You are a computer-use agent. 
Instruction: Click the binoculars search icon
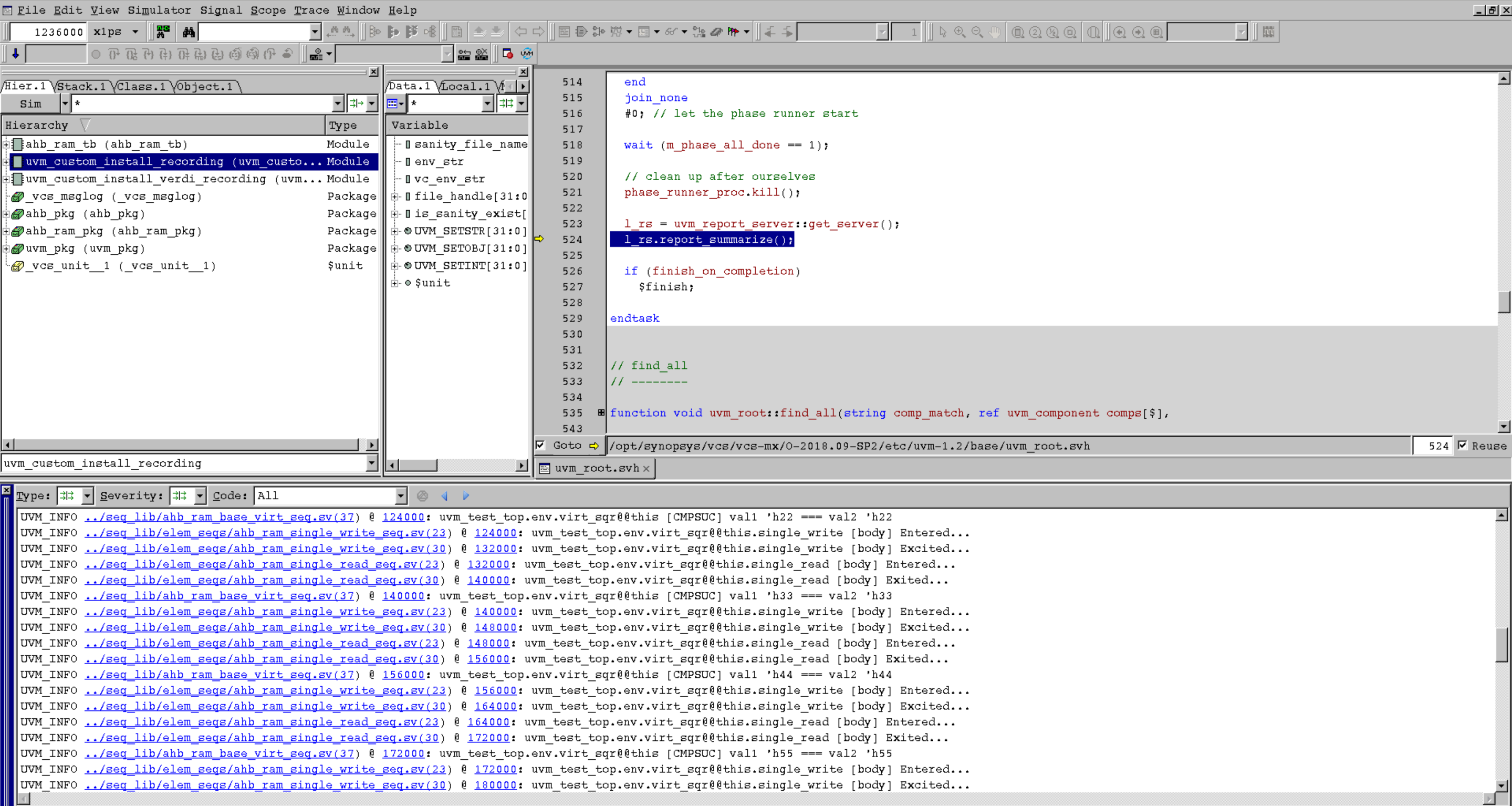pos(189,32)
